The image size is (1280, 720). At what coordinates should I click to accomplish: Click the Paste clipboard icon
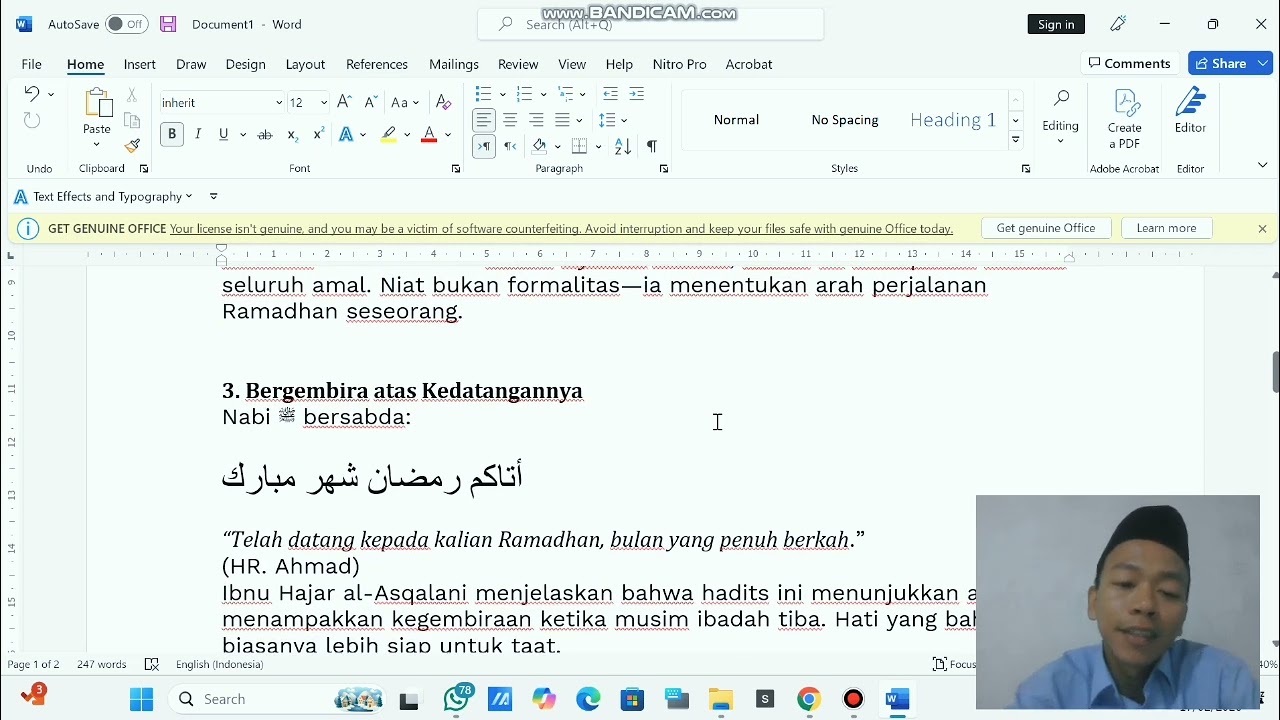click(x=97, y=103)
